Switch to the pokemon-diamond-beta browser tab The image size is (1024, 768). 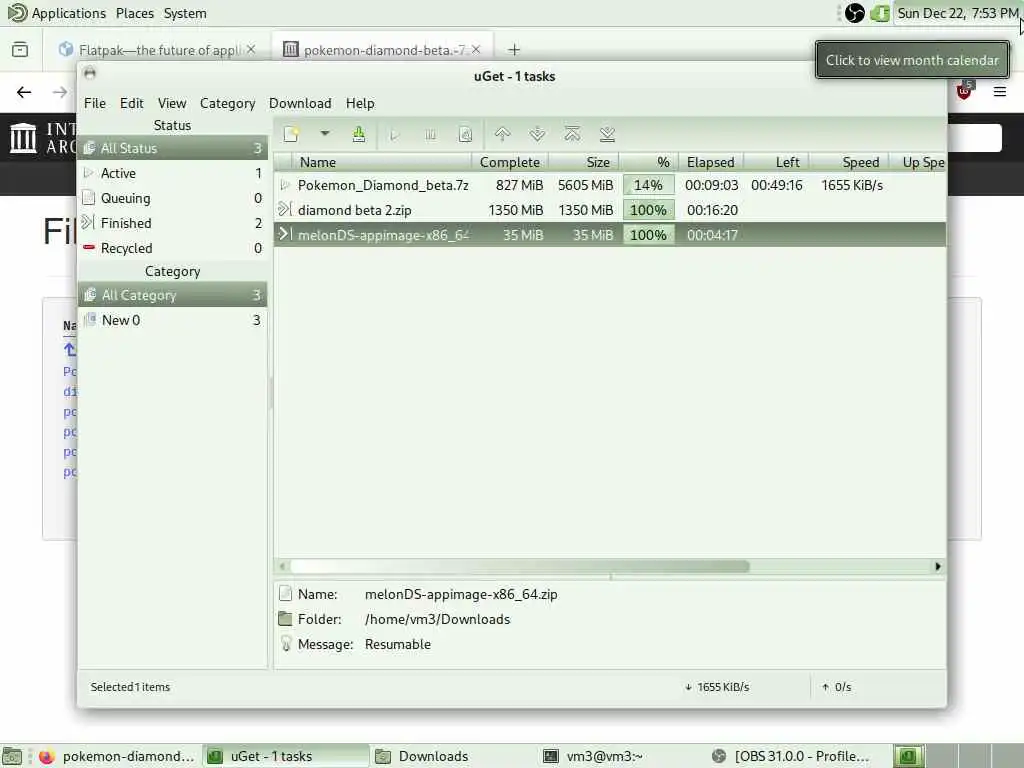tap(384, 50)
